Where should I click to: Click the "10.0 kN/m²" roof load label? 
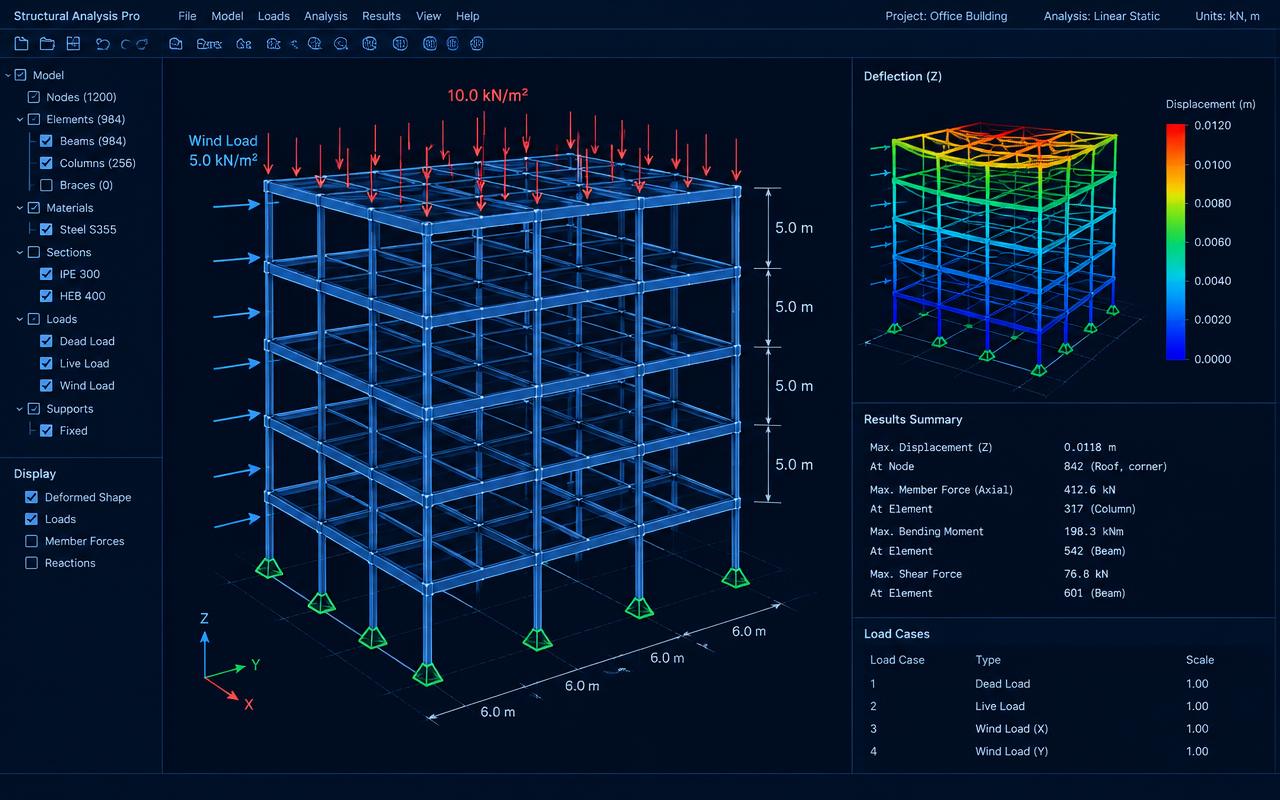point(487,96)
